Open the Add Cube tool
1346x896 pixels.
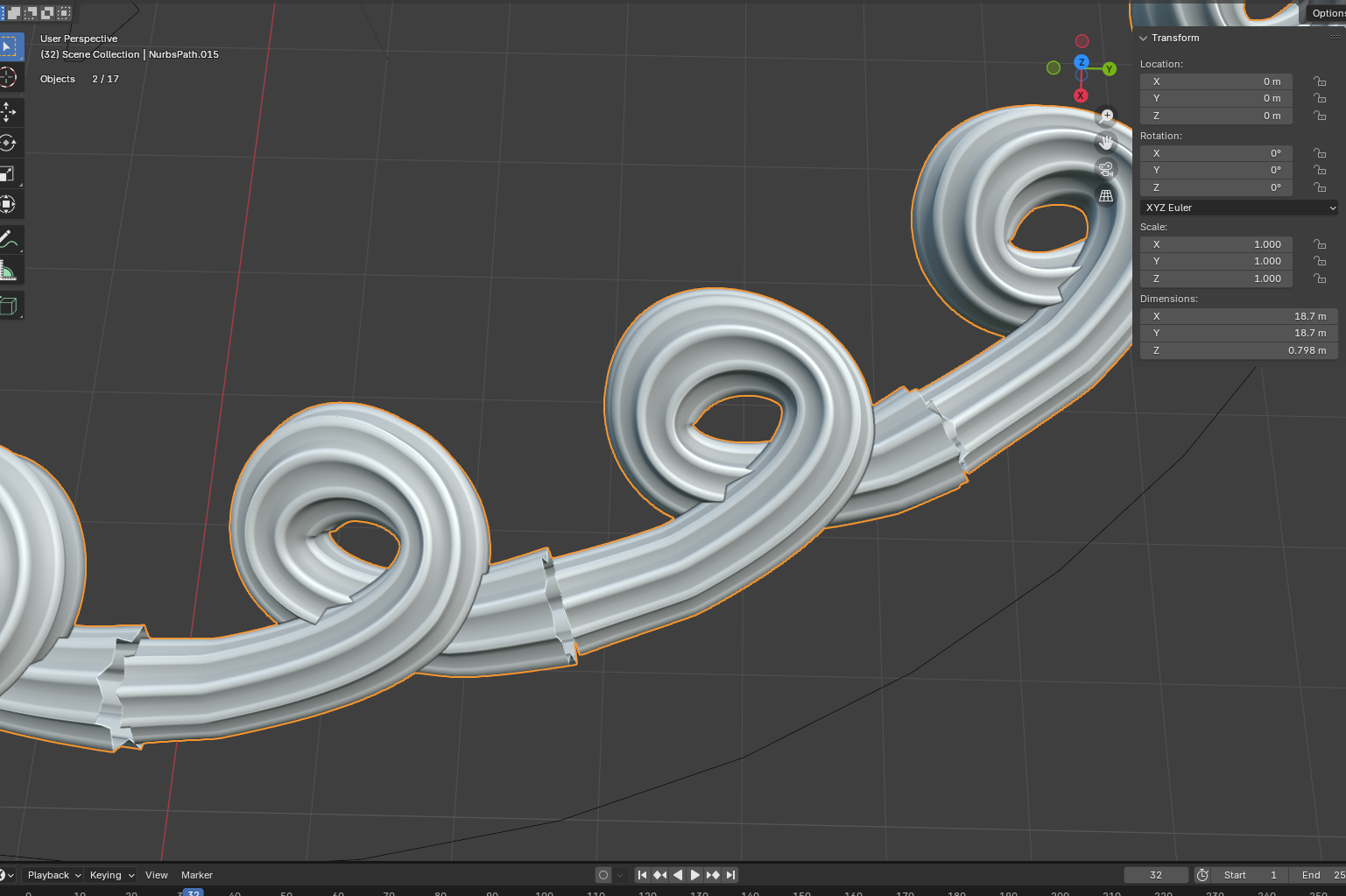[8, 306]
